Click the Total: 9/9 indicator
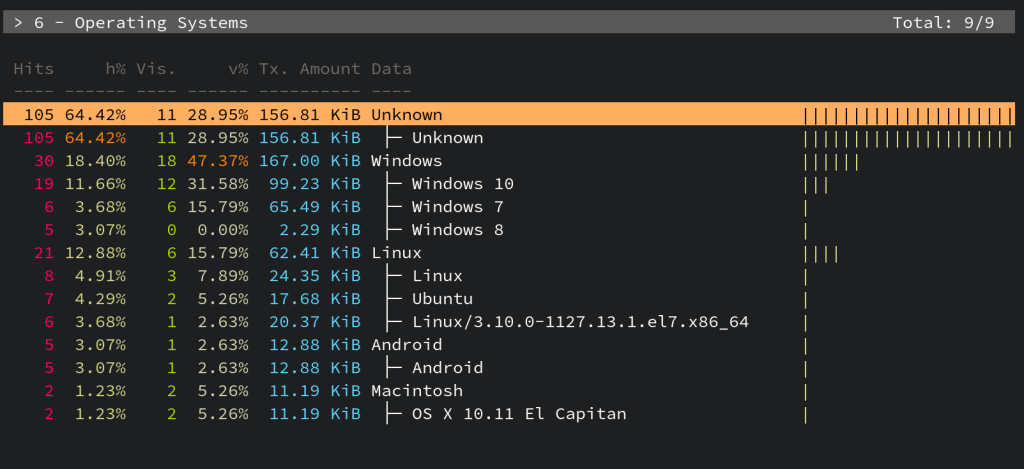Image resolution: width=1024 pixels, height=469 pixels. 943,22
